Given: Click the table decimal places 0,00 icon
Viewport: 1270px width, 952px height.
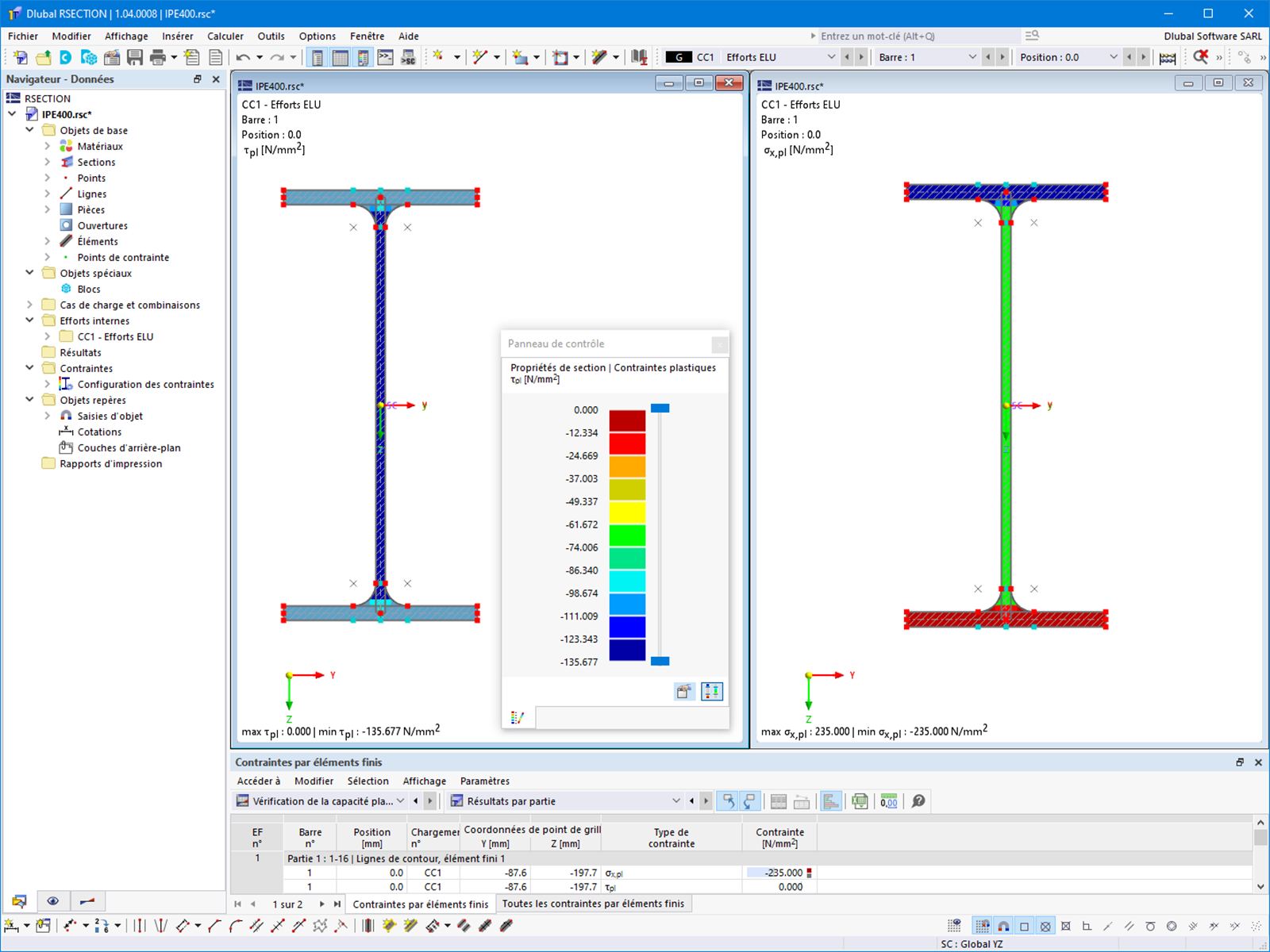Looking at the screenshot, I should coord(889,801).
